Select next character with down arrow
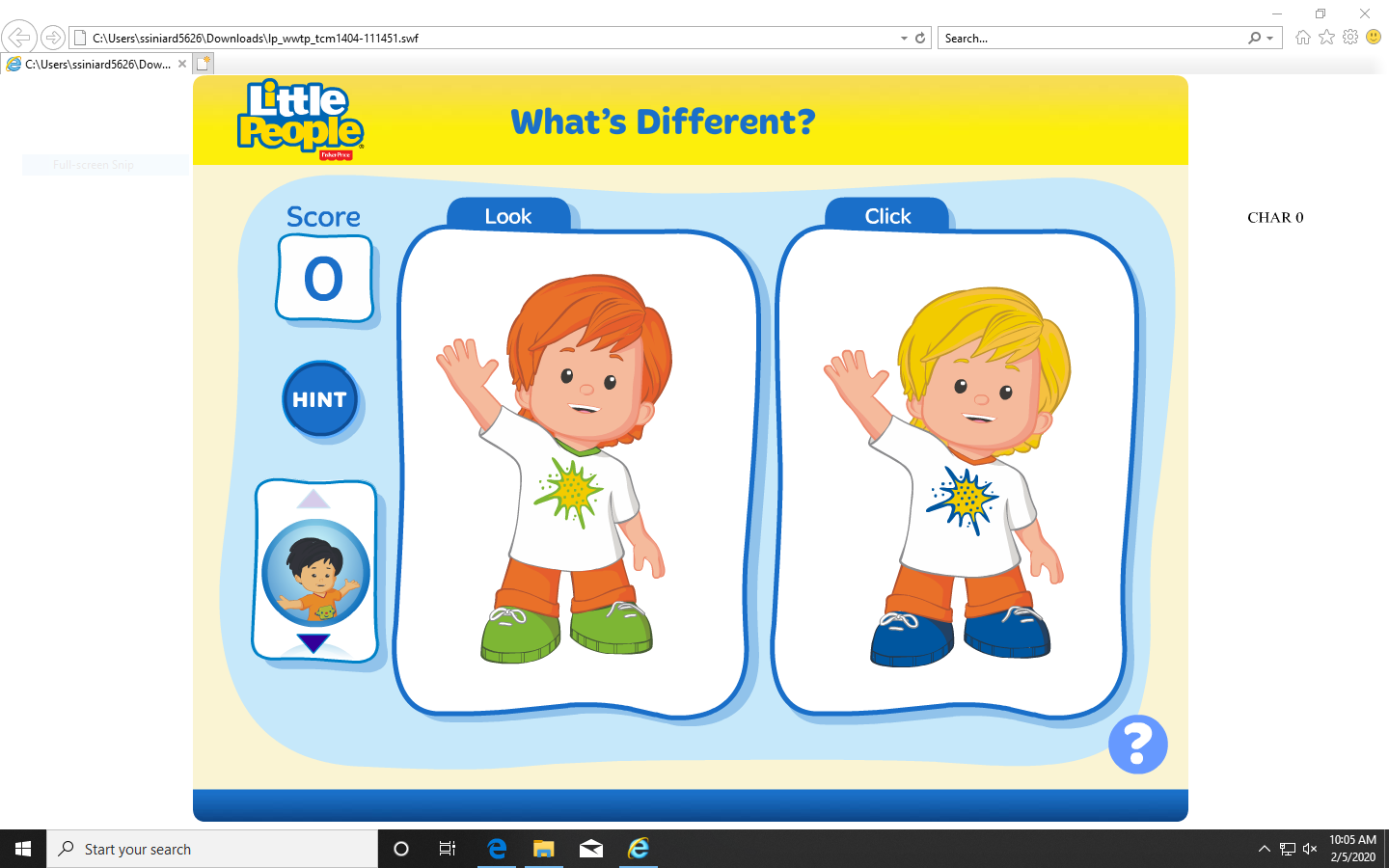1389x868 pixels. tap(313, 642)
